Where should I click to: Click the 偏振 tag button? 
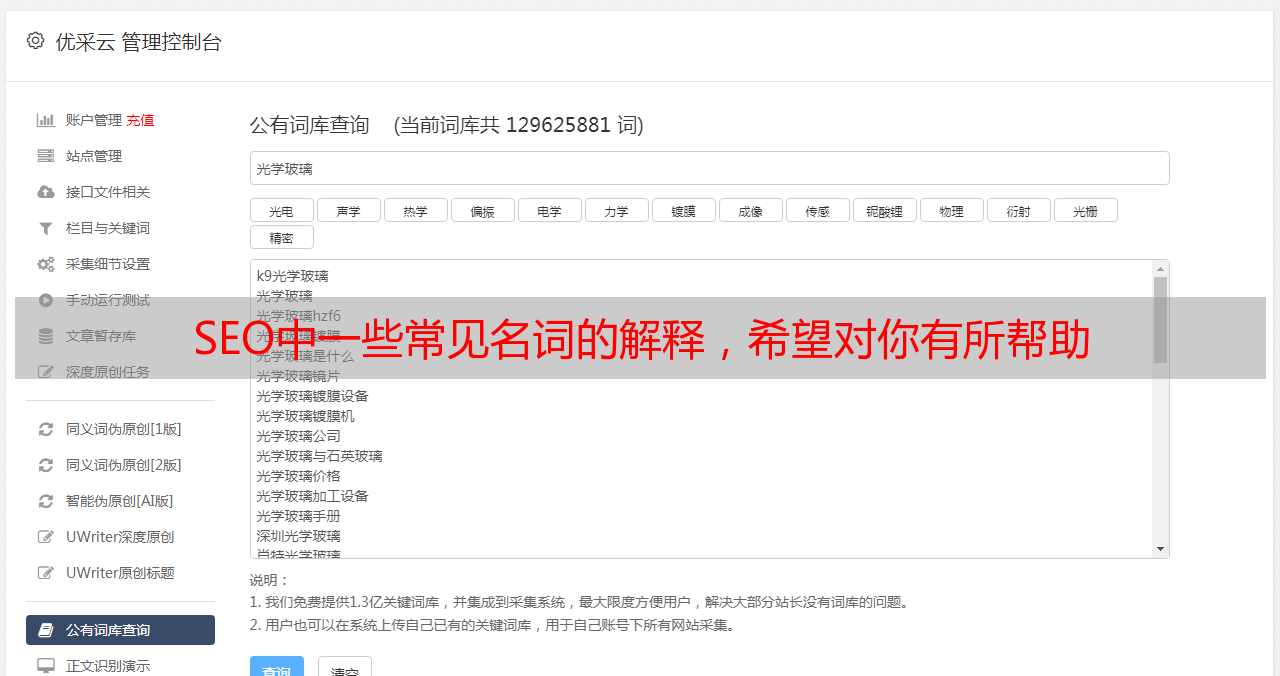pyautogui.click(x=482, y=210)
